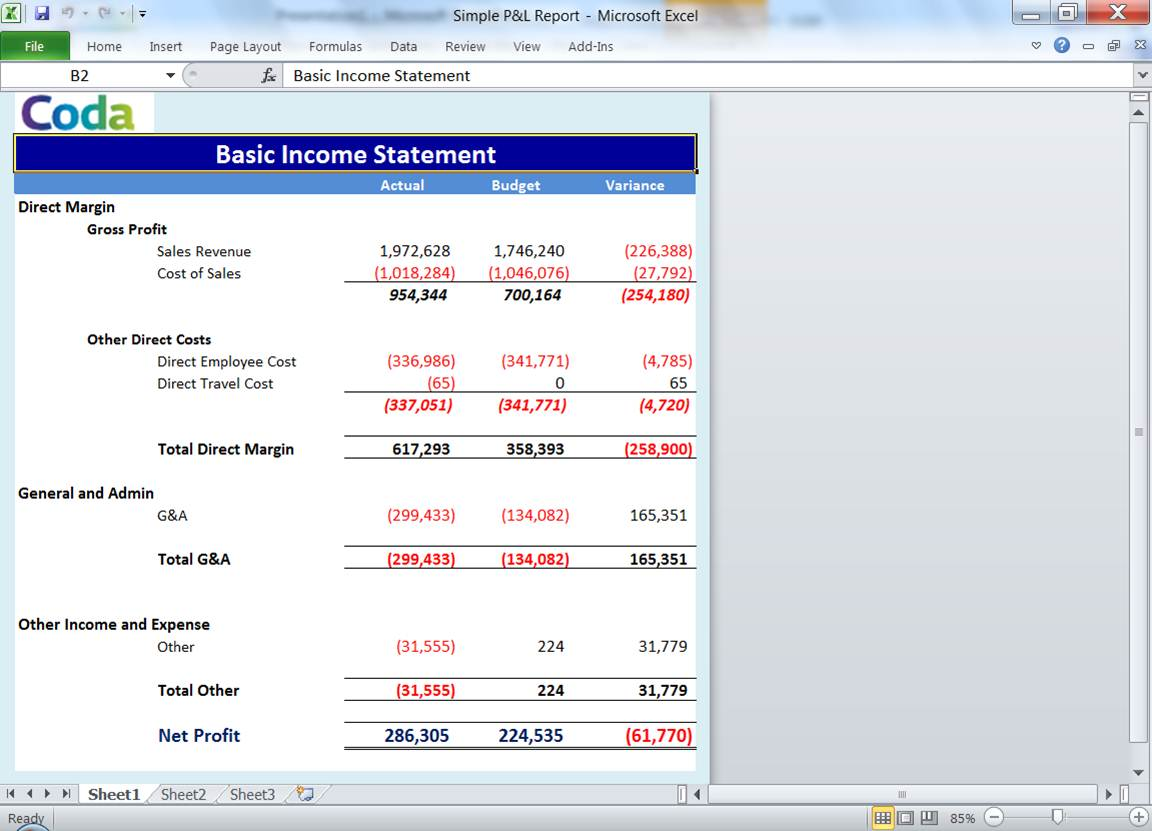Screen dimensions: 1152x831
Task: Select the Actual Sales Revenue value 1,972,628
Action: [x=414, y=251]
